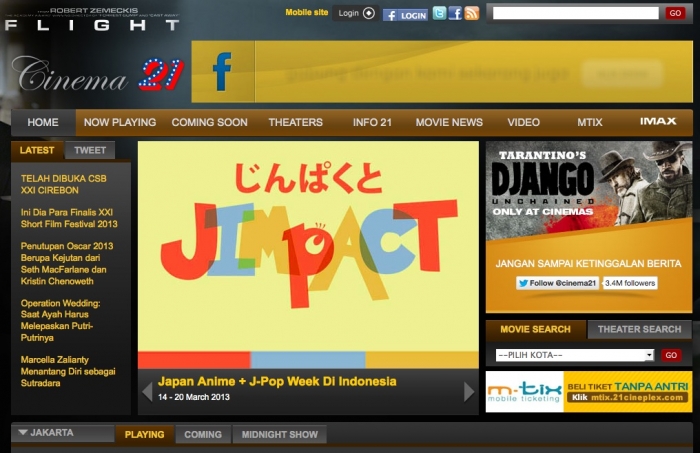This screenshot has width=700, height=453.
Task: Open the RSS feed icon
Action: click(x=471, y=13)
